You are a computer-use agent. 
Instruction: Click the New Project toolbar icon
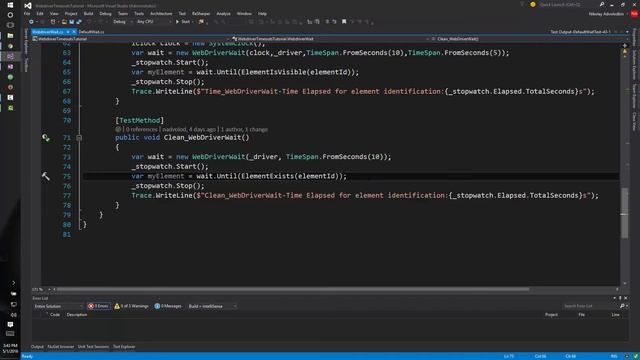53,22
